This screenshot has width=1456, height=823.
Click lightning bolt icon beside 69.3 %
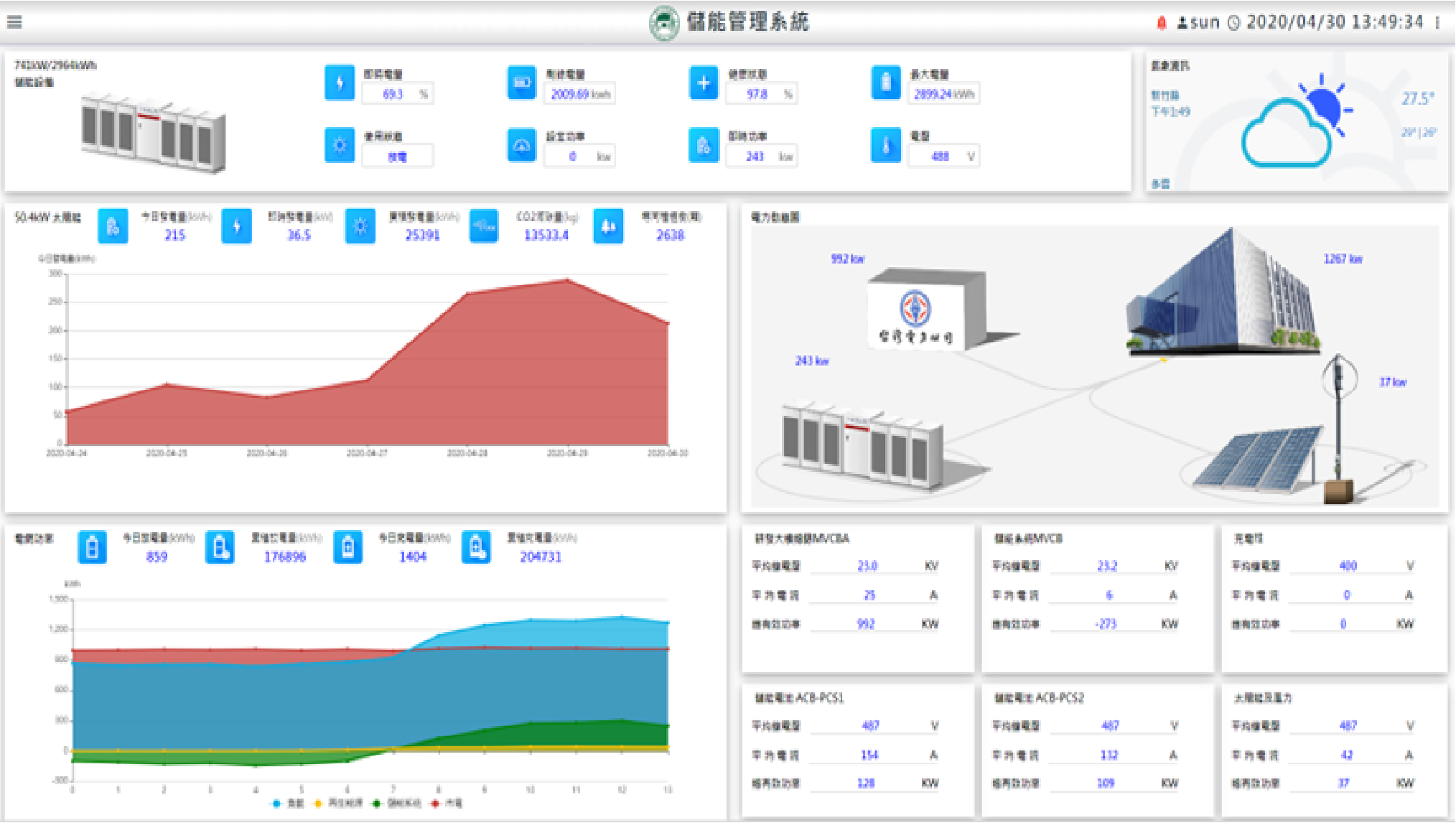[339, 83]
